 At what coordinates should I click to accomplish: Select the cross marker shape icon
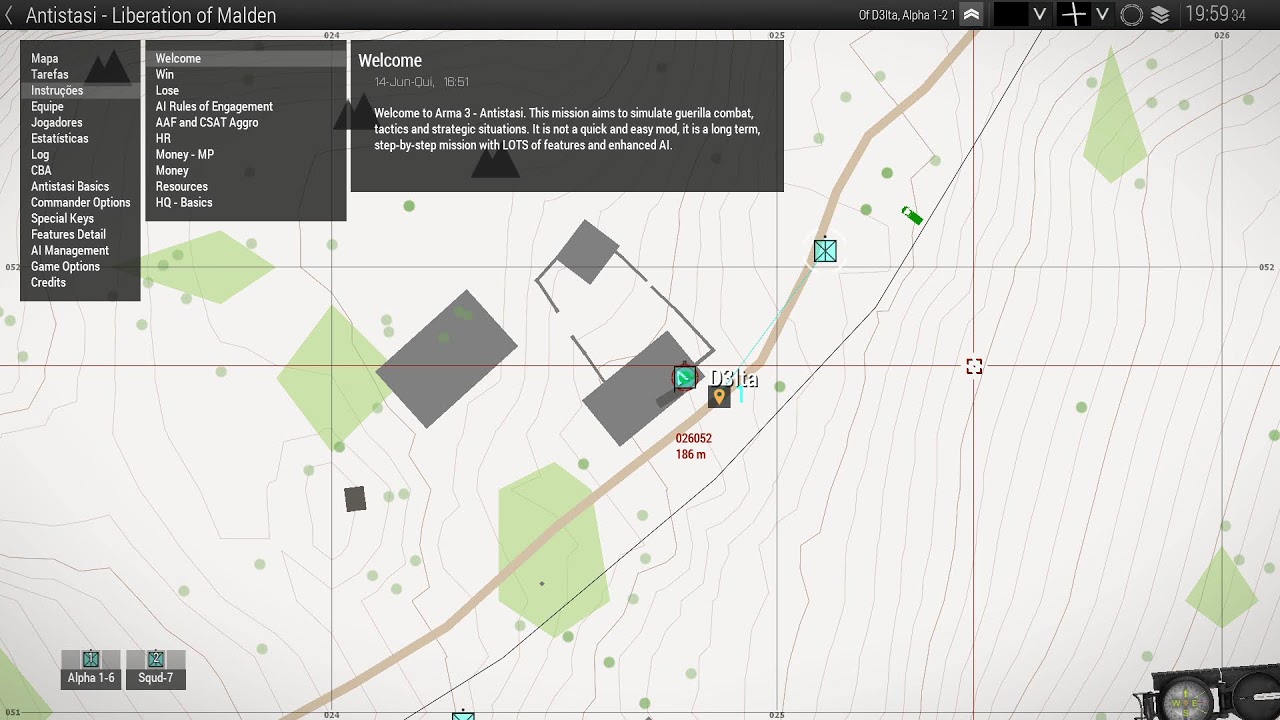(1074, 14)
